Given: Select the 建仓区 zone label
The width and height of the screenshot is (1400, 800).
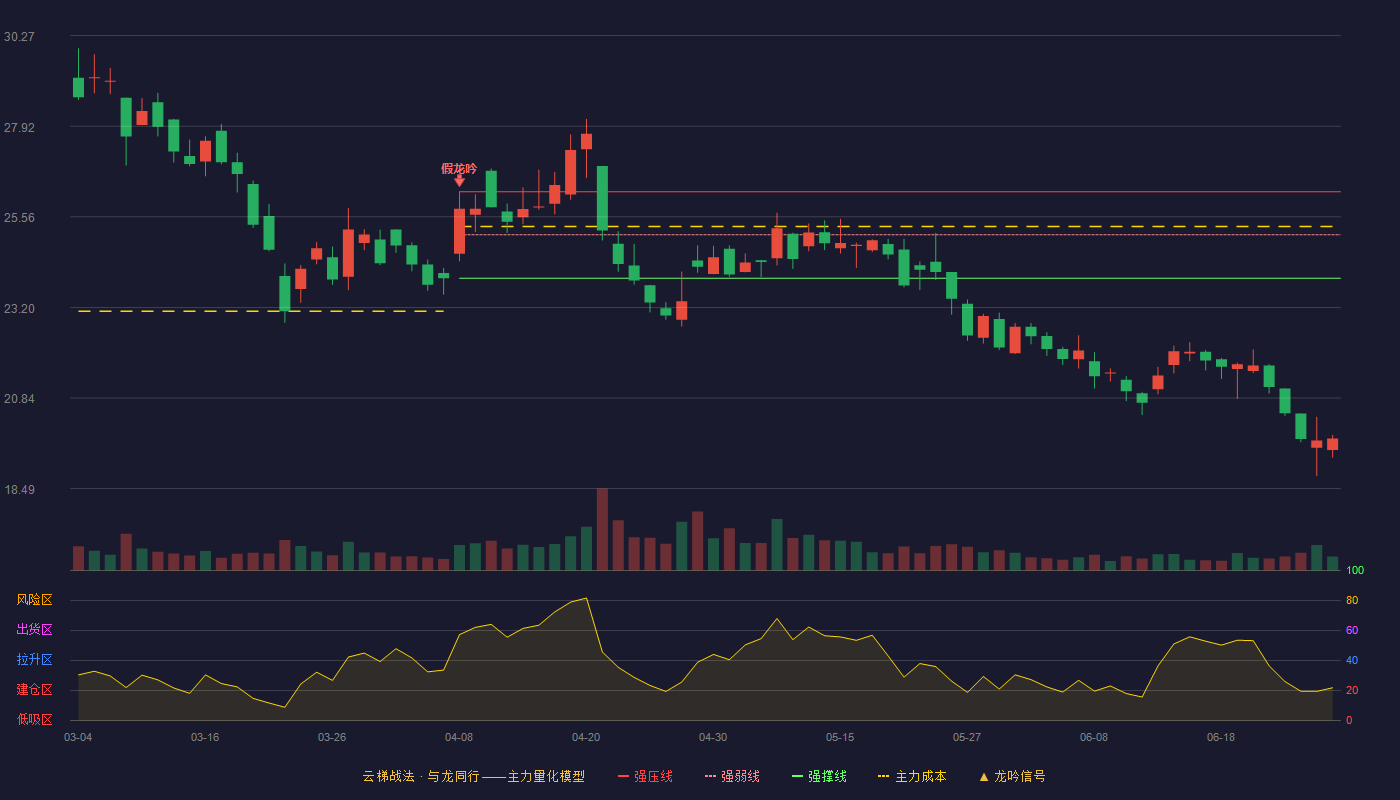Looking at the screenshot, I should tap(34, 690).
